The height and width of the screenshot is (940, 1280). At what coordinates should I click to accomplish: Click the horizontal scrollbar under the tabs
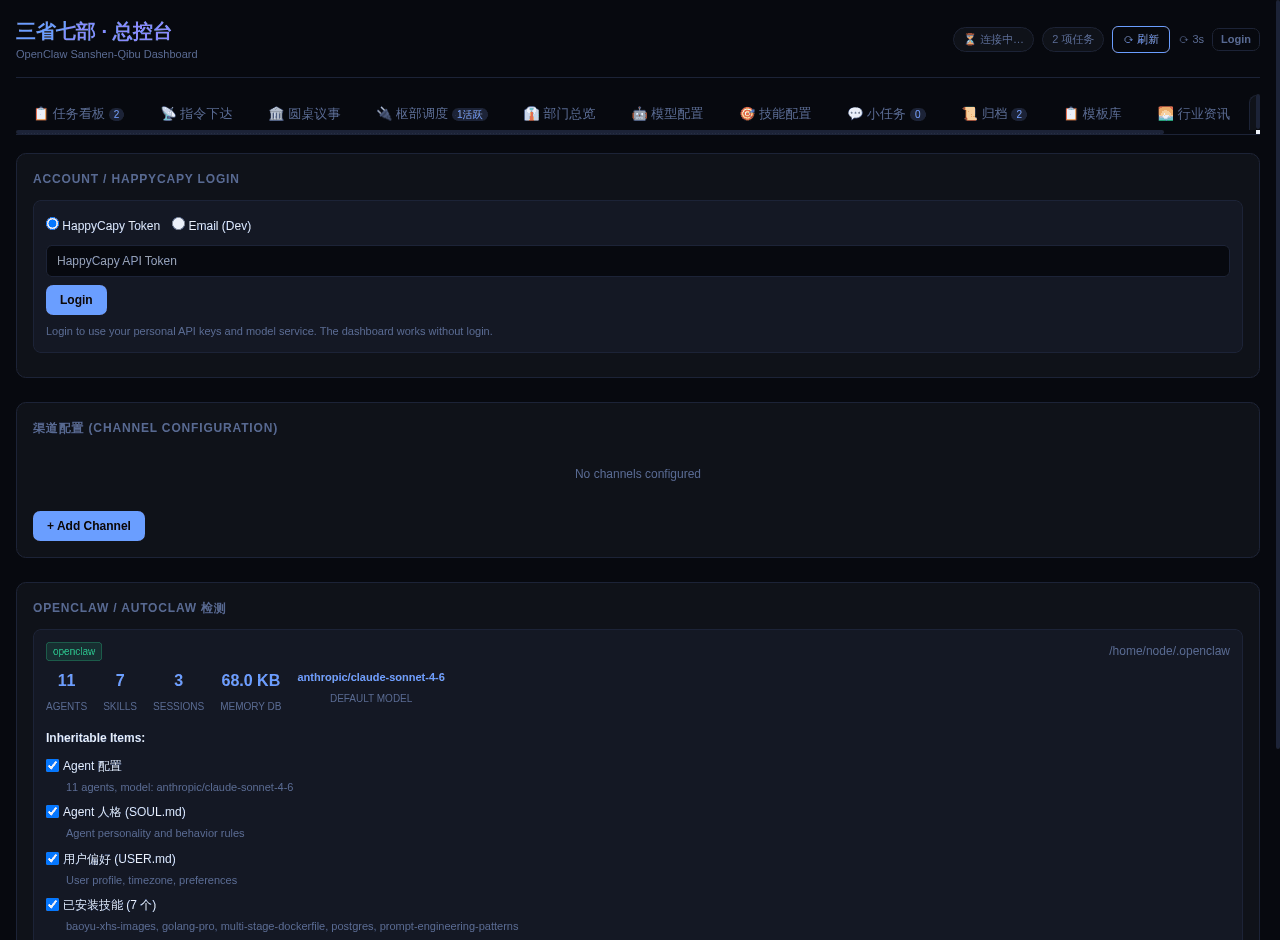(590, 132)
